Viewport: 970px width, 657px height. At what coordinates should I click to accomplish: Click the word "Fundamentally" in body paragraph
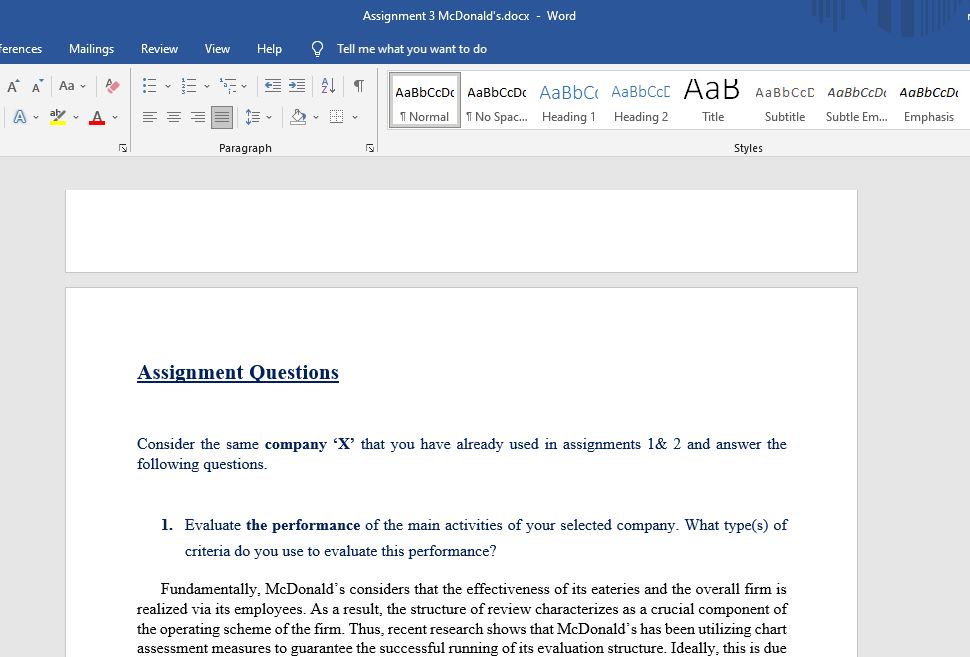210,589
